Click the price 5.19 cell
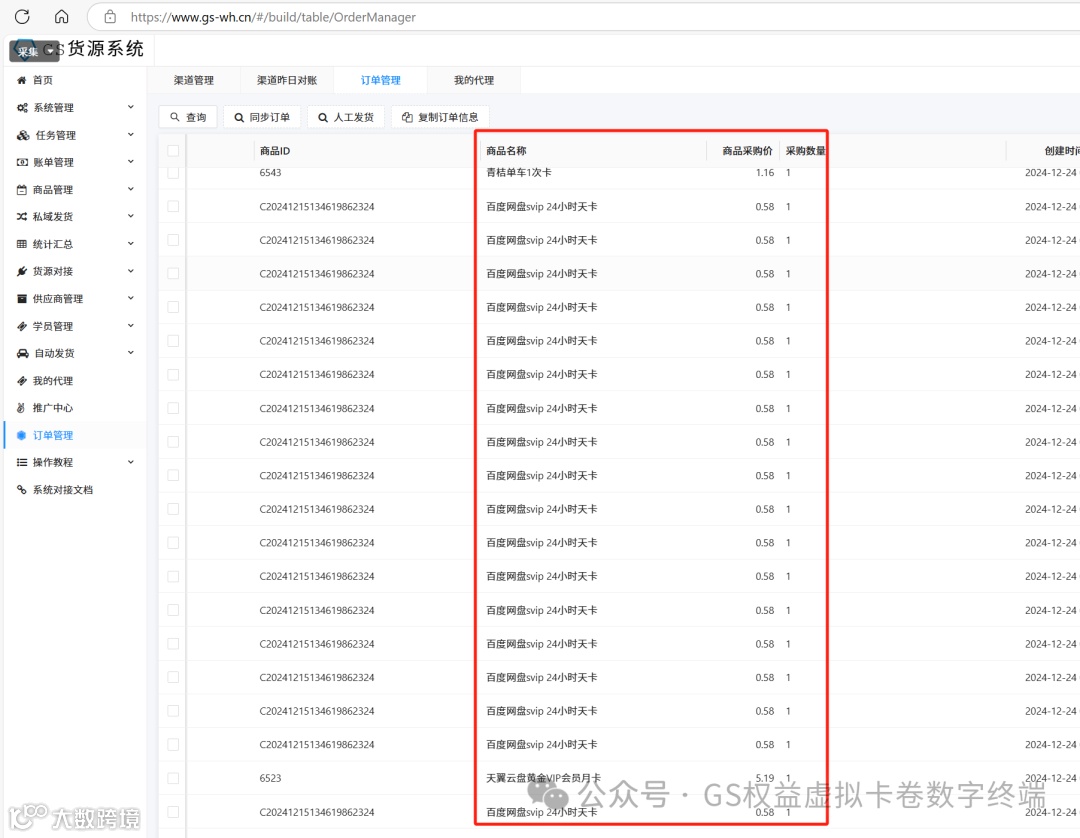Screen dimensions: 1080x838 (x=765, y=778)
